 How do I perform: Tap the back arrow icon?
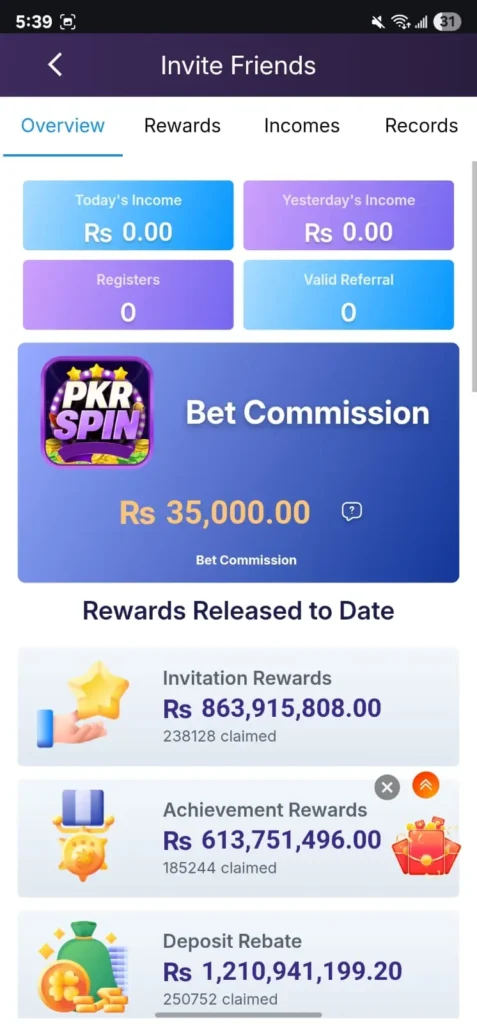[56, 65]
